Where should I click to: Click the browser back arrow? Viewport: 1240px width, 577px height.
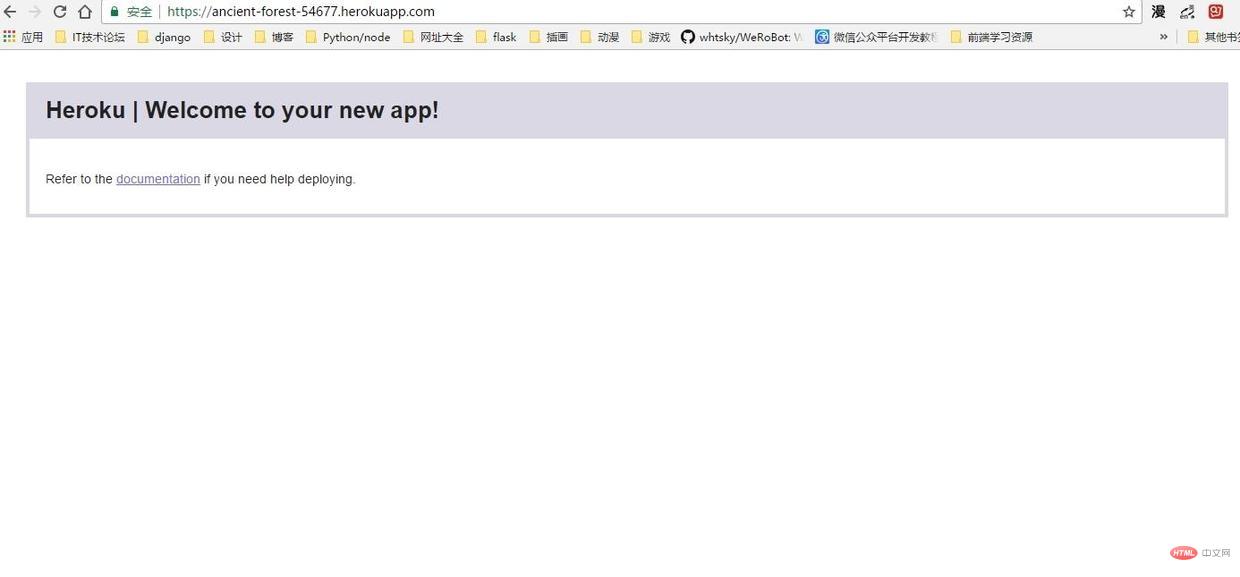pos(10,12)
